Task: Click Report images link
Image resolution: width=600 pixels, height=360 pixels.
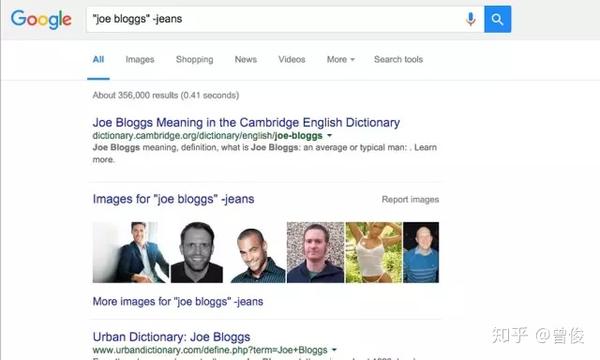Action: [x=410, y=199]
